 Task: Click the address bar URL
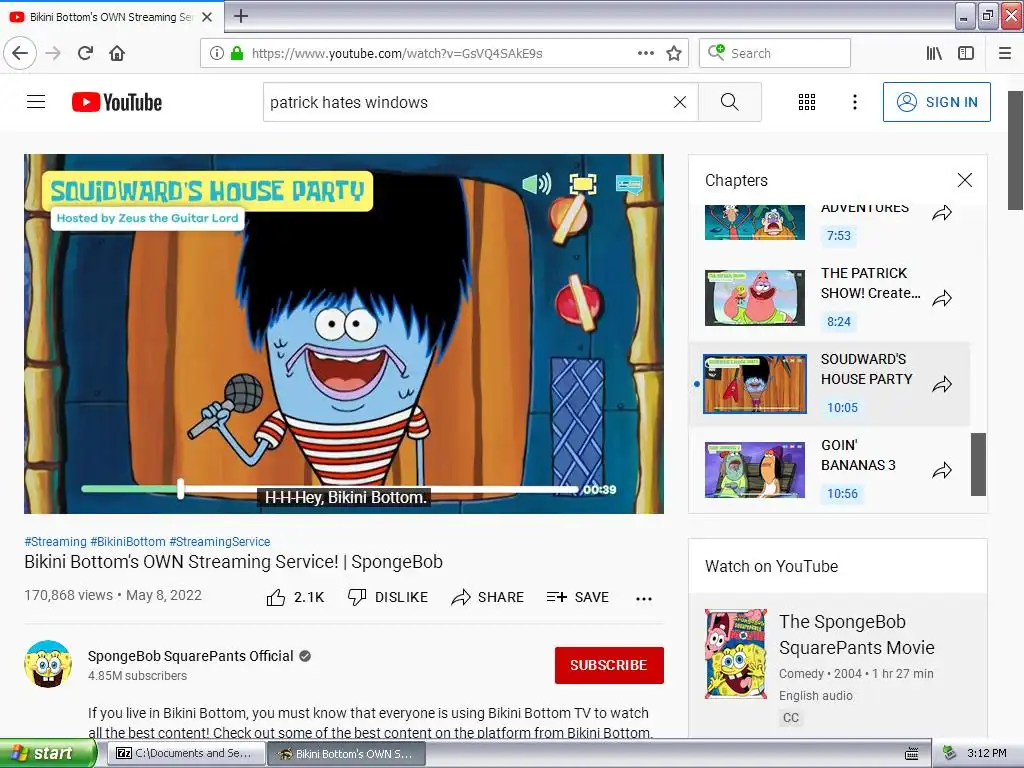click(397, 53)
